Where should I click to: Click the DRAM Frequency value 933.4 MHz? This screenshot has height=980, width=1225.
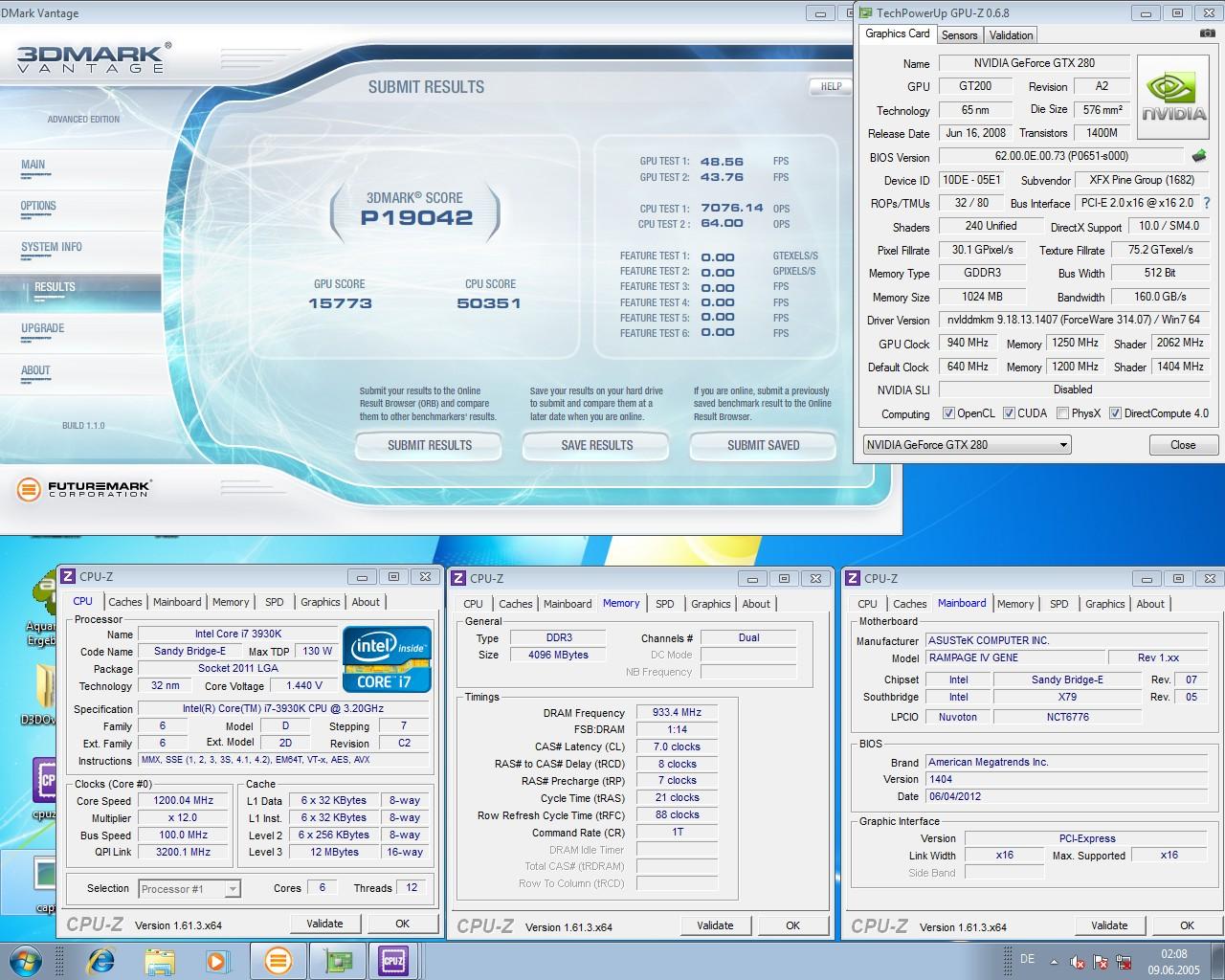(x=677, y=712)
